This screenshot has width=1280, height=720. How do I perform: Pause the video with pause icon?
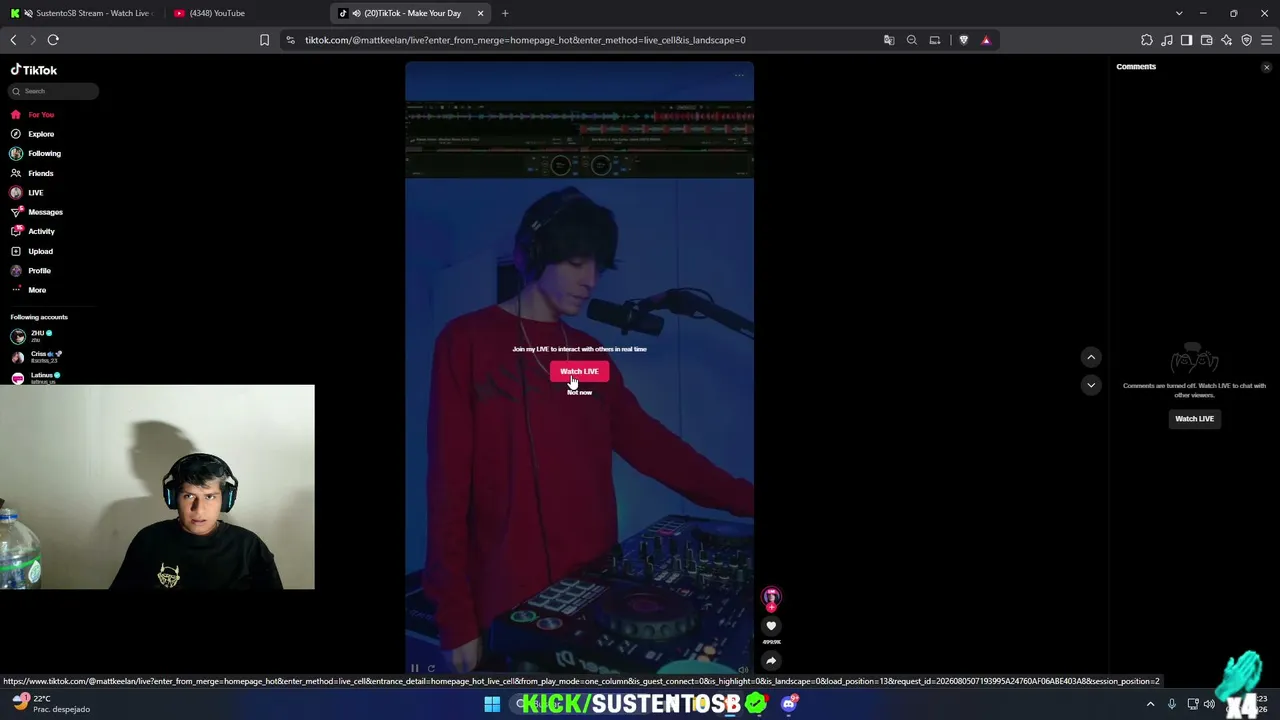click(x=415, y=669)
